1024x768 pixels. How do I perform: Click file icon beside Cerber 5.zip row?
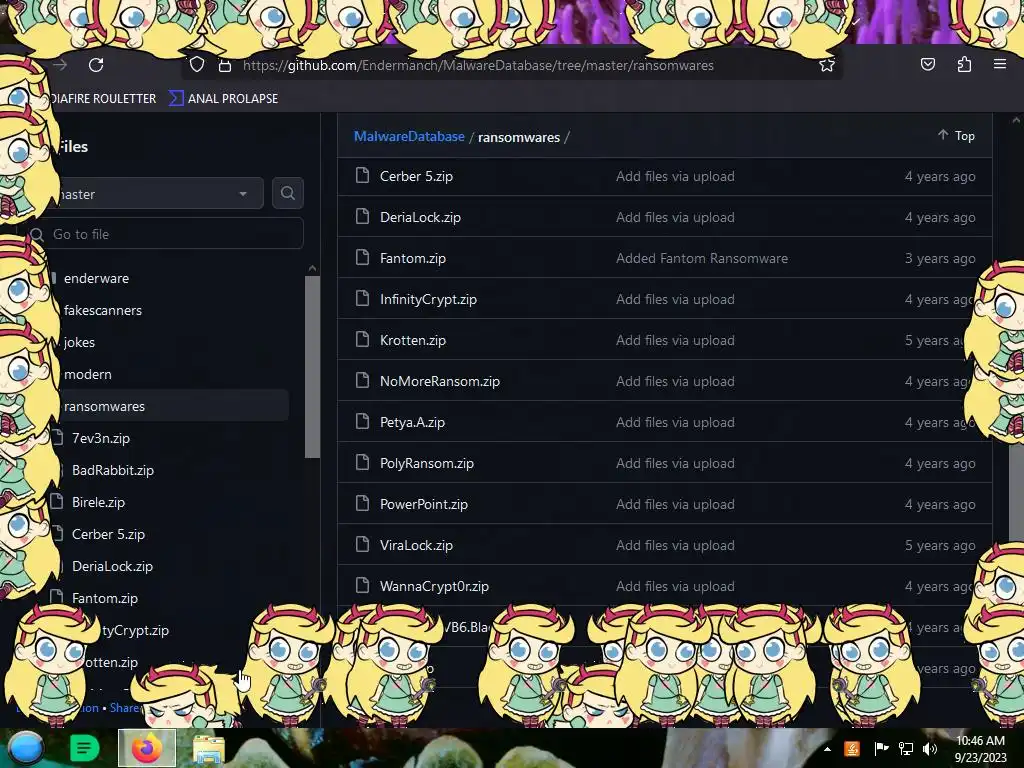coord(362,175)
